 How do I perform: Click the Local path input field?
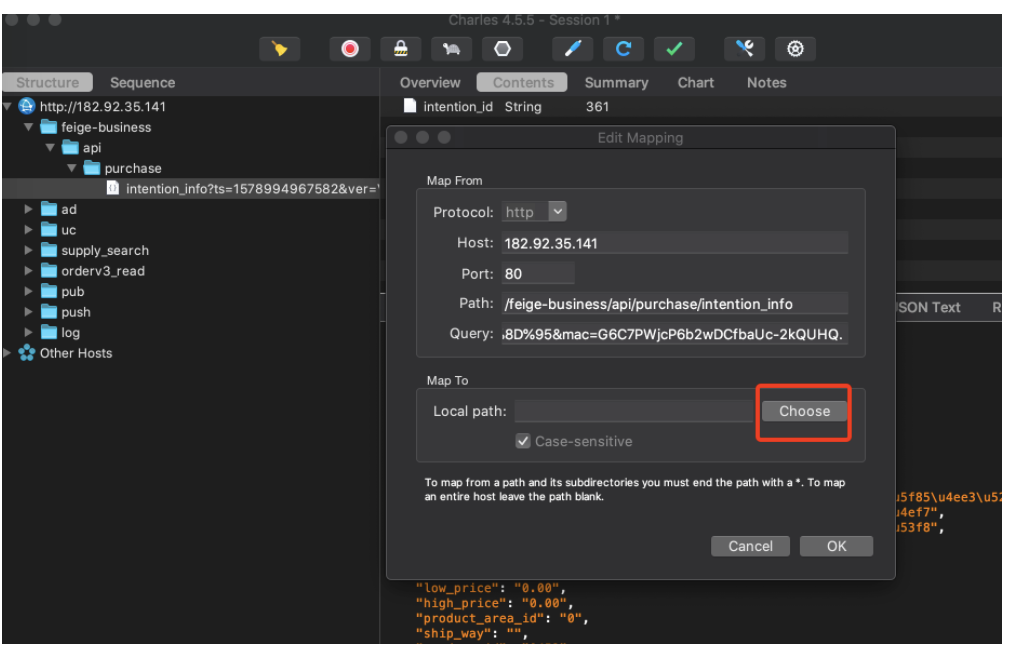634,411
